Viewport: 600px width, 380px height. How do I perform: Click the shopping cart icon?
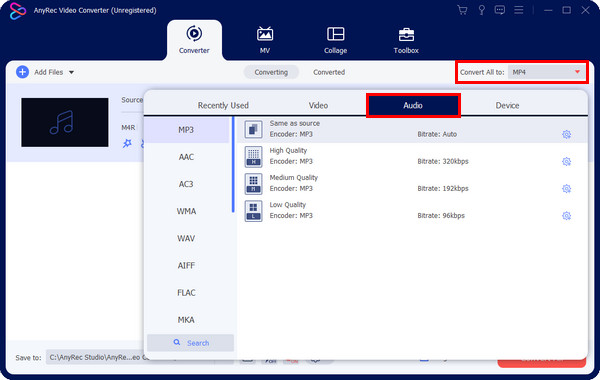coord(462,10)
